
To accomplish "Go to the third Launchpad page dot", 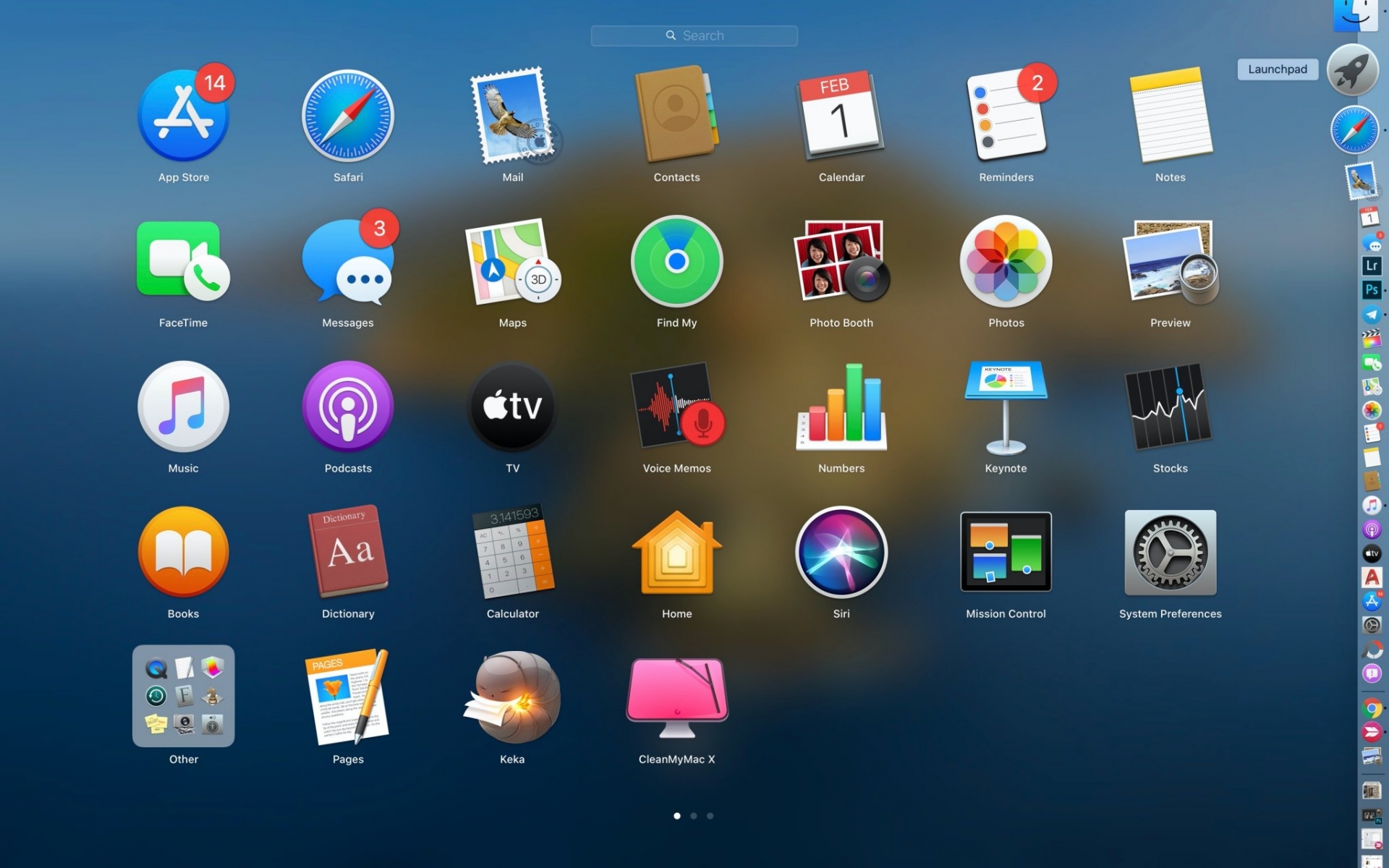I will point(710,816).
